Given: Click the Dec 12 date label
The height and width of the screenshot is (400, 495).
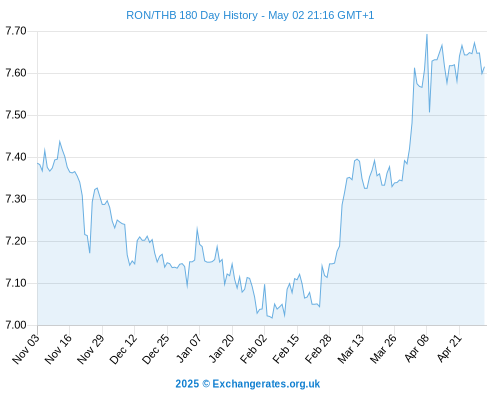Looking at the screenshot, I should [x=123, y=348].
